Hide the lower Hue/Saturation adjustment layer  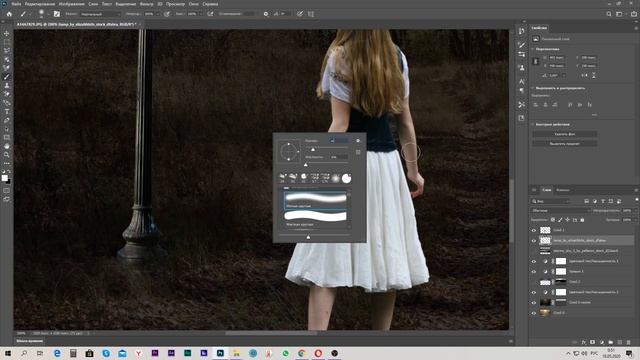click(533, 292)
